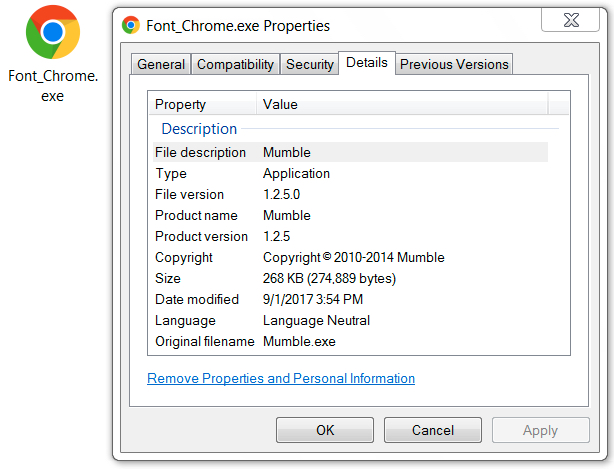Click the 9/1/2017 3:54 PM value

313,299
